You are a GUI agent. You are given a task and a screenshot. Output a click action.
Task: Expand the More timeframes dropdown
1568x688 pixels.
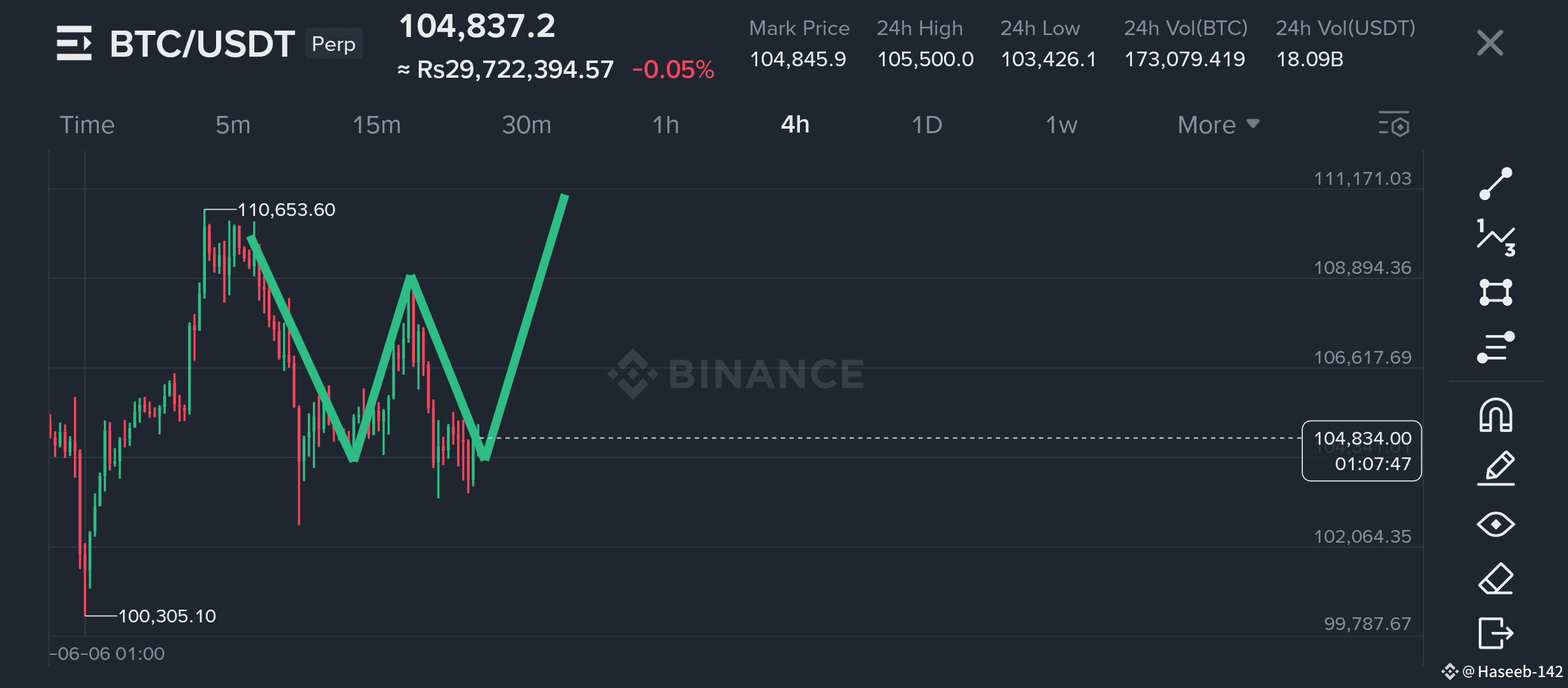point(1218,125)
